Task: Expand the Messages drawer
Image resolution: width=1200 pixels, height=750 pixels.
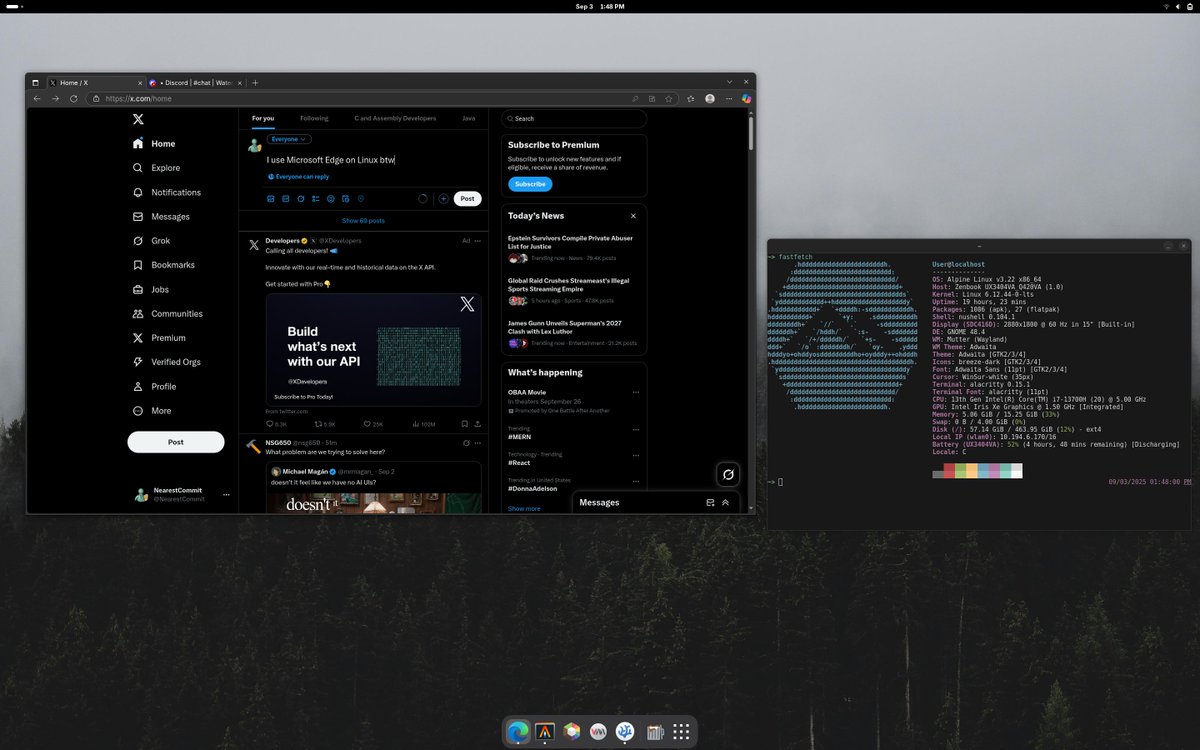Action: pos(725,502)
